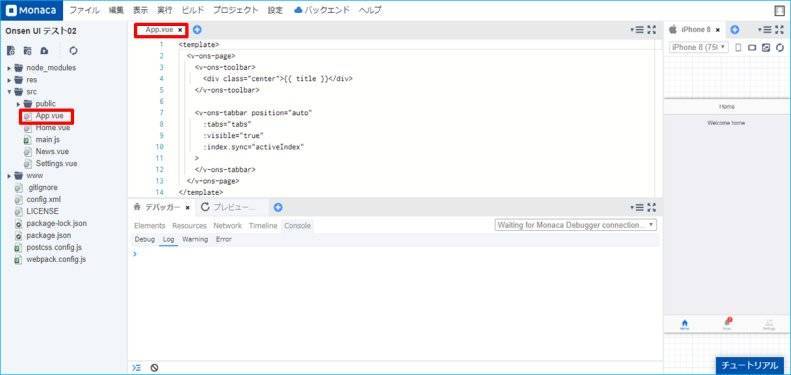Open main.js in the file tree

click(x=47, y=140)
